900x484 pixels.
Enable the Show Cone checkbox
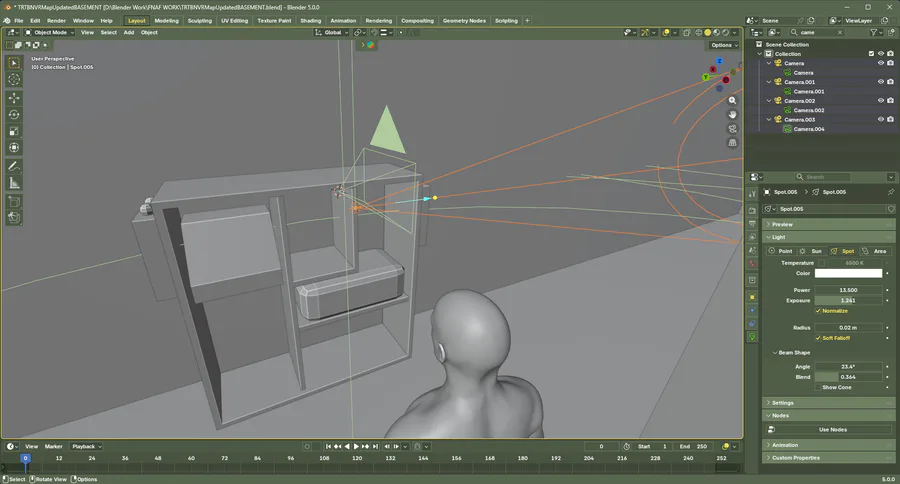[x=818, y=388]
